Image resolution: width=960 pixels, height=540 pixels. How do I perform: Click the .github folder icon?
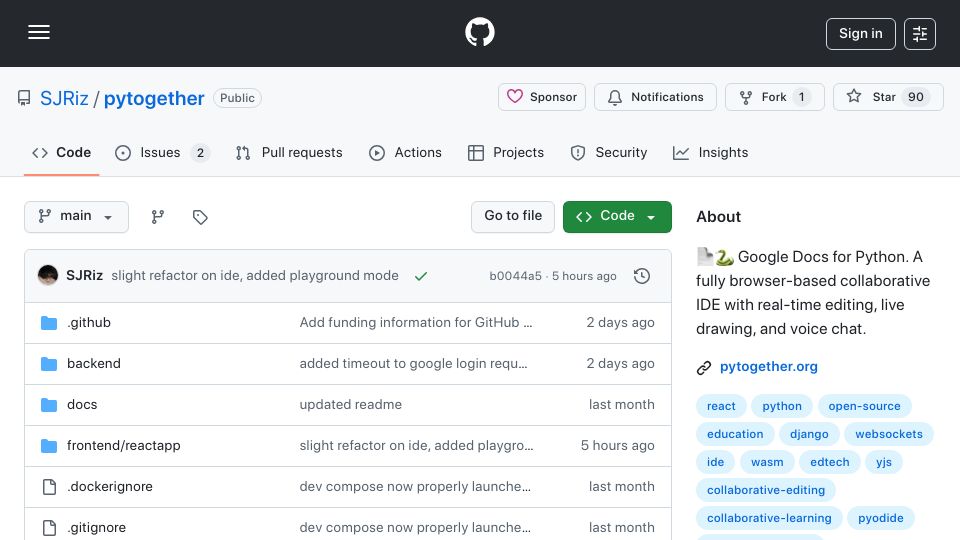click(49, 323)
